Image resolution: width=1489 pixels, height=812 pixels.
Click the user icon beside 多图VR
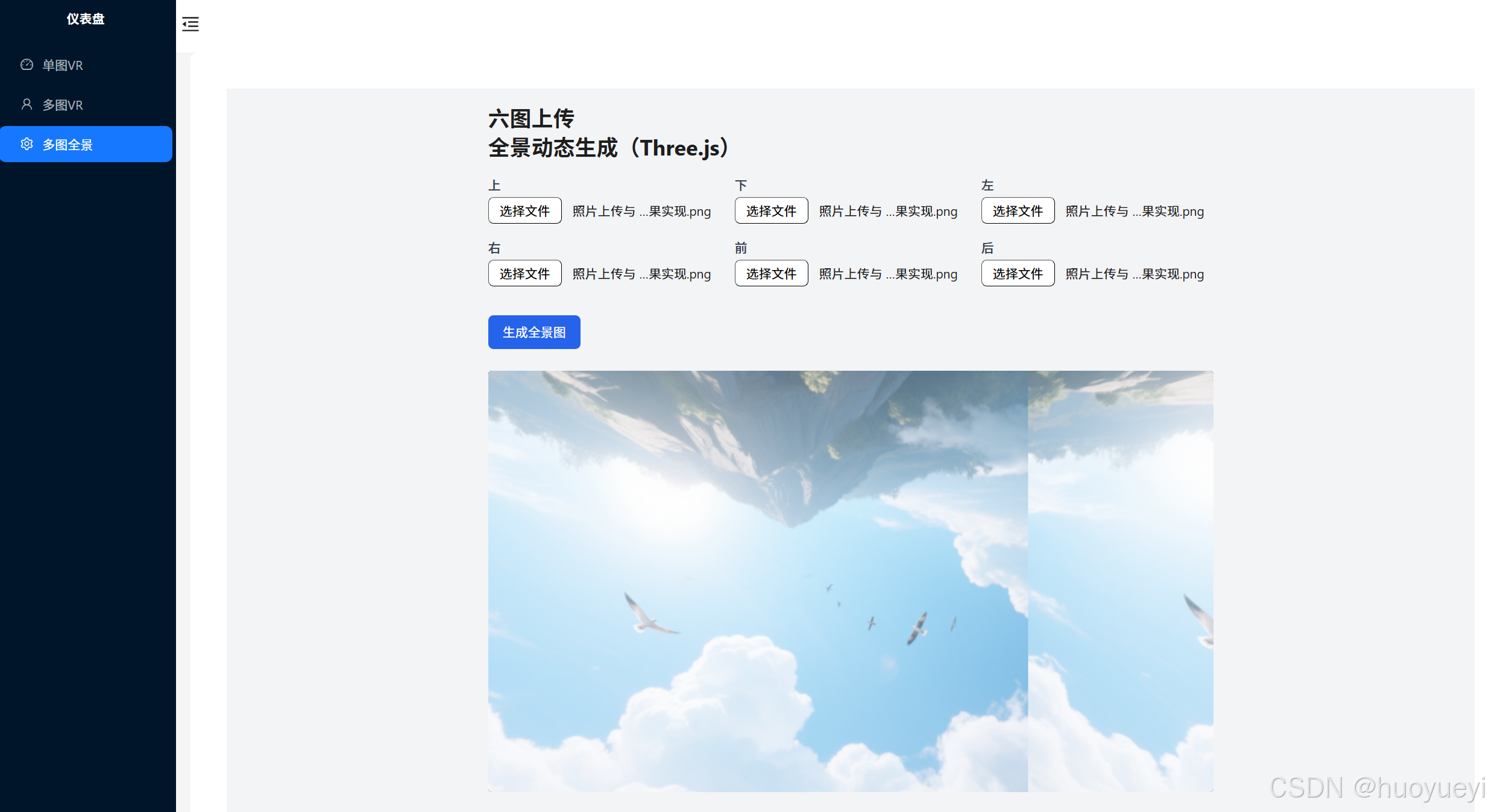[x=27, y=104]
